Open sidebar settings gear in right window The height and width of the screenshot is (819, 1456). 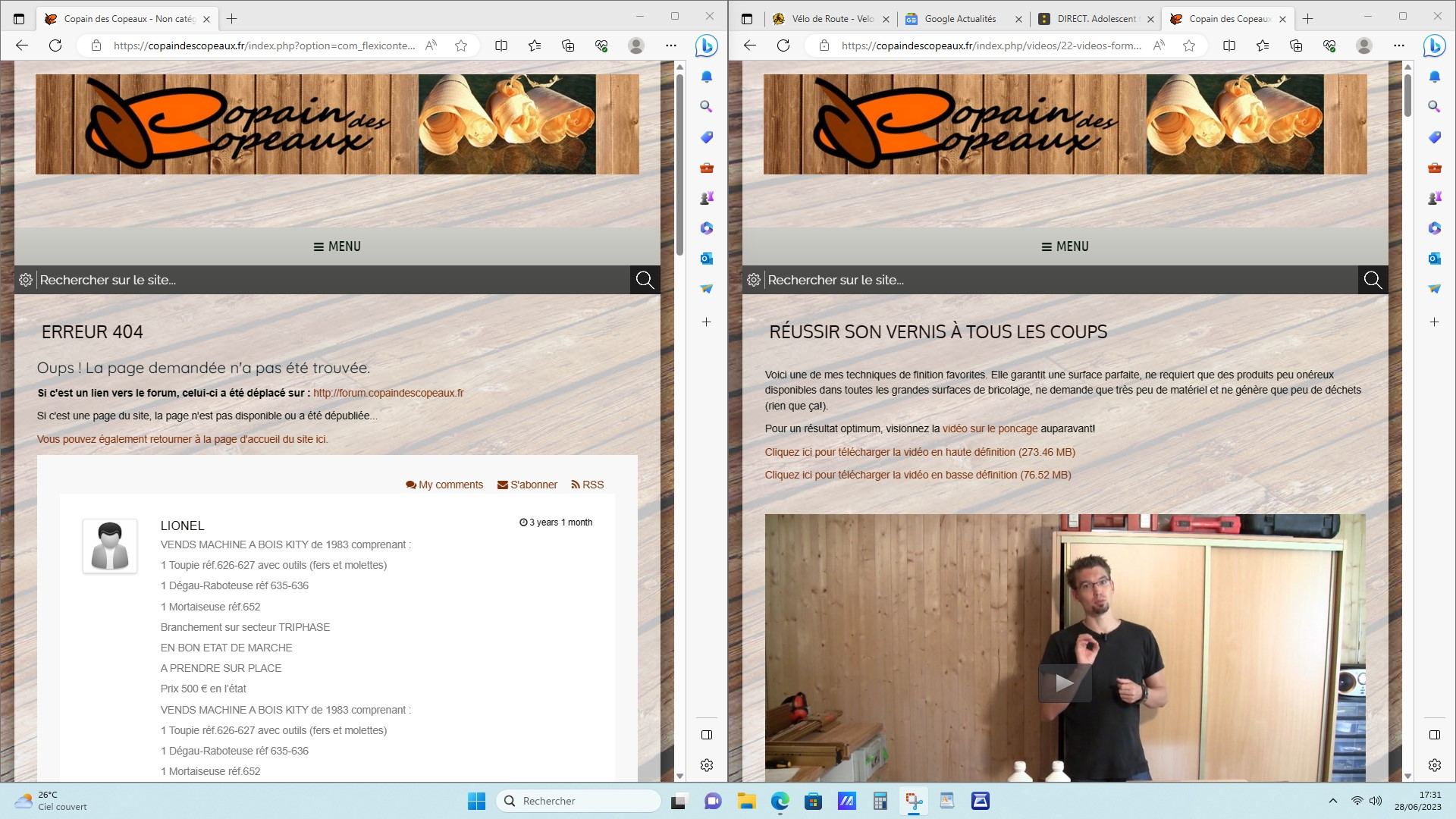click(x=1434, y=765)
